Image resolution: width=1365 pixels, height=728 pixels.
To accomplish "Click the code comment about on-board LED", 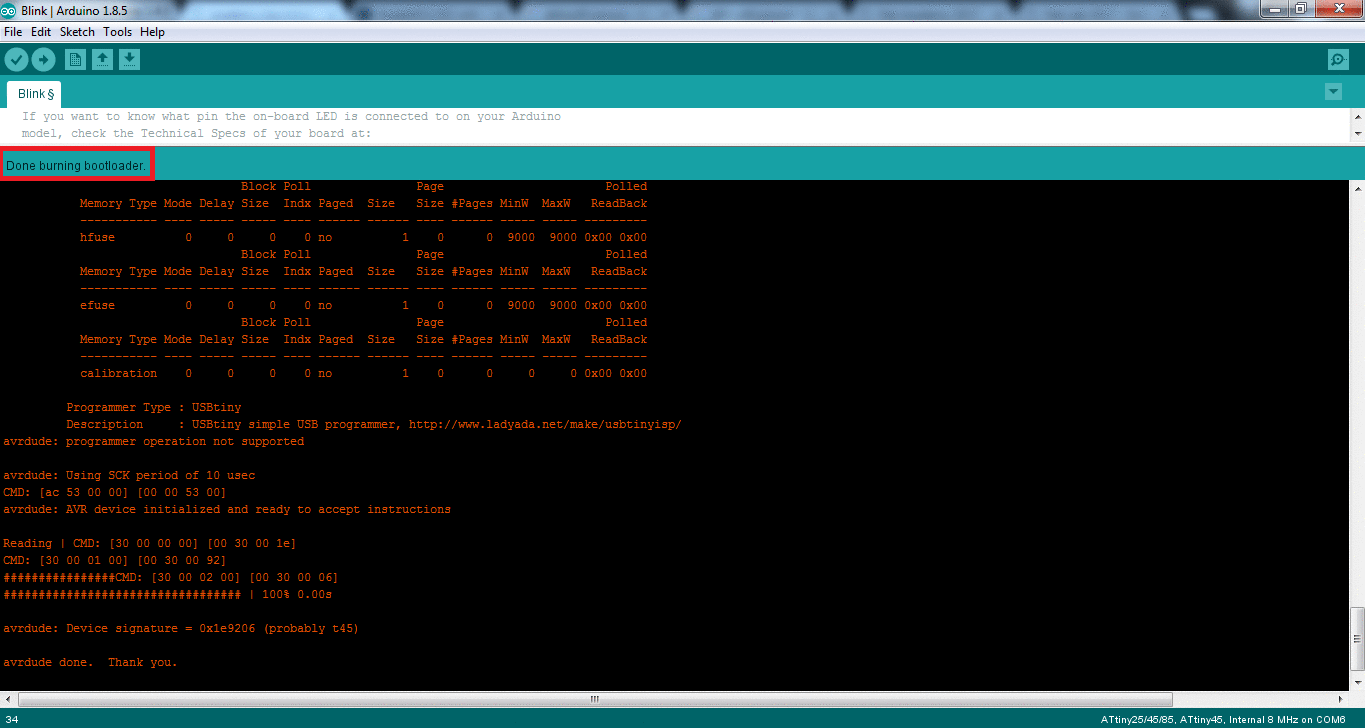I will click(291, 116).
